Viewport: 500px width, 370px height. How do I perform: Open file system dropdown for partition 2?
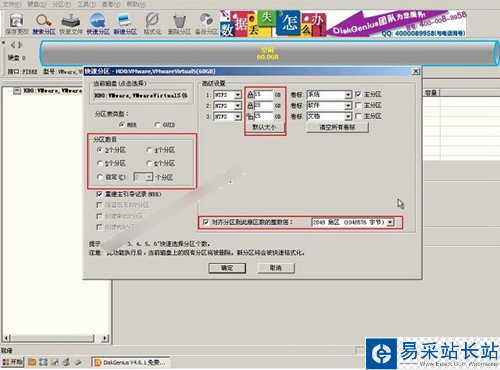tap(238, 106)
